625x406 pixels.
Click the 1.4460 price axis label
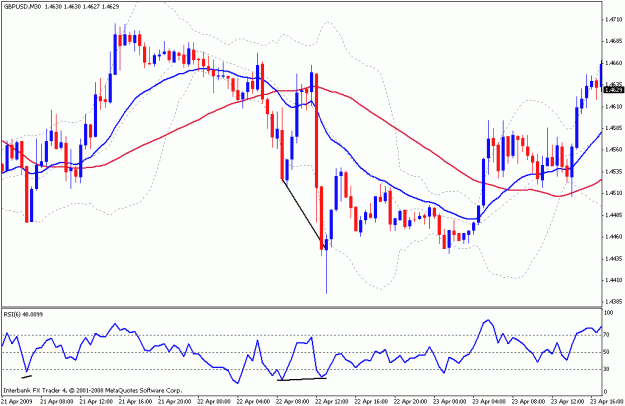point(614,237)
